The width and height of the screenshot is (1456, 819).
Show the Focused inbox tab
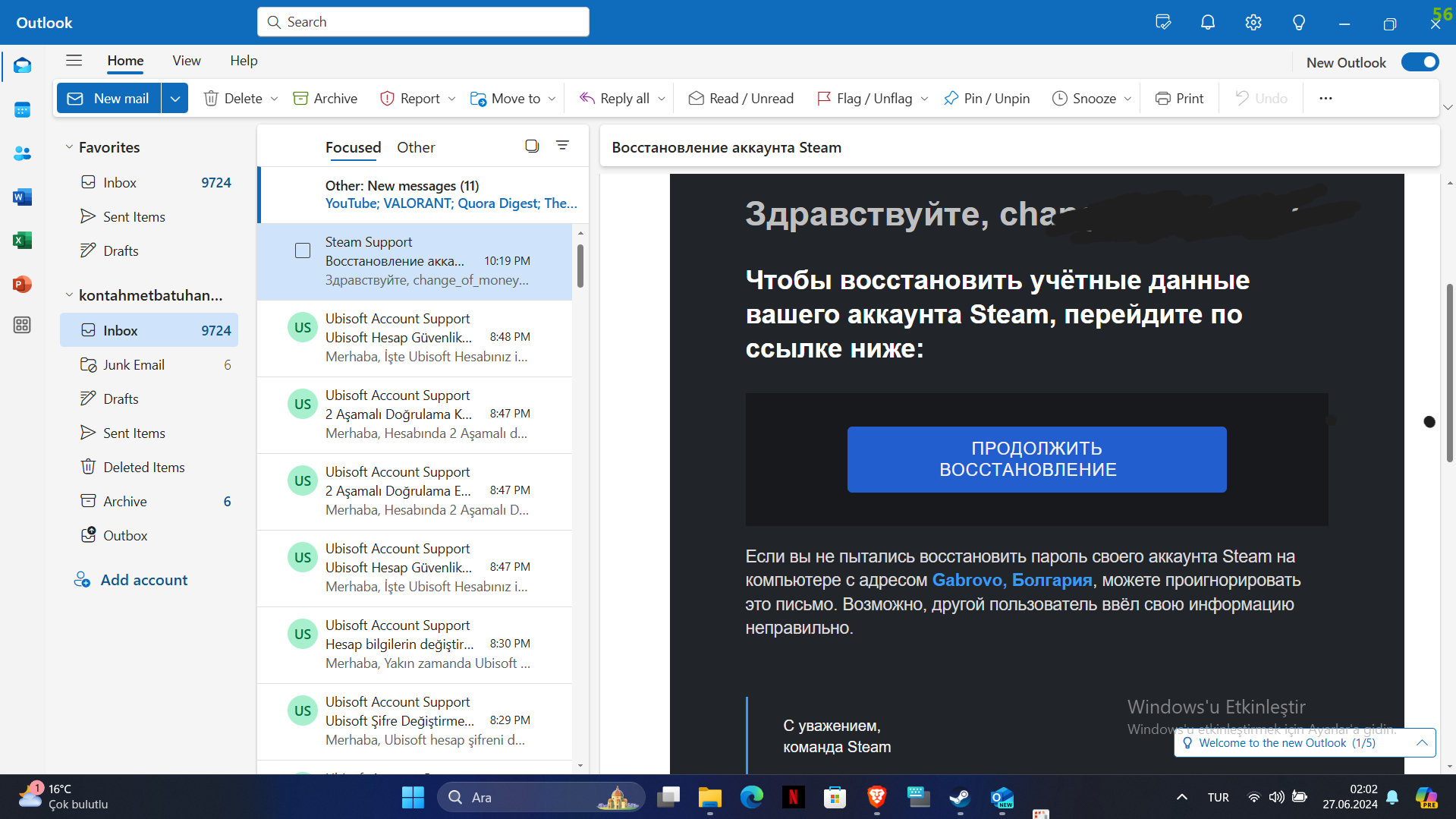353,147
